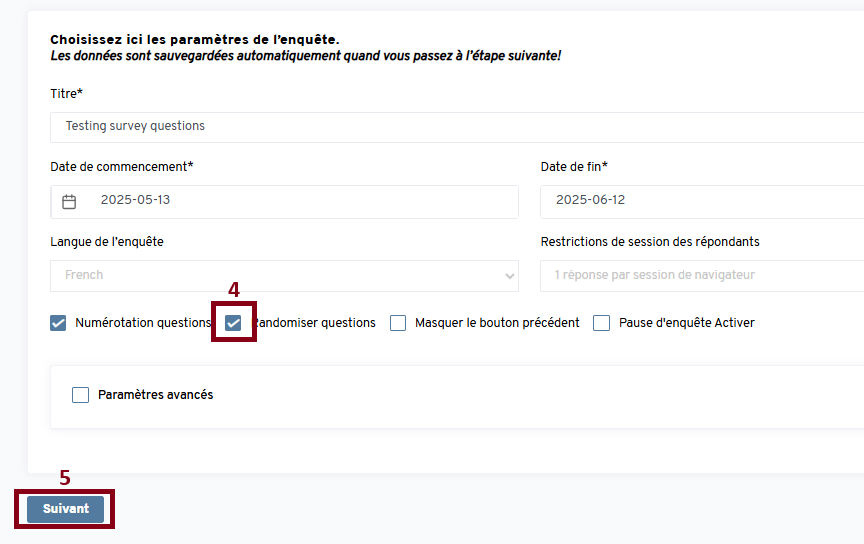
Task: Enable Masquer le bouton précédent checkbox
Action: [398, 323]
